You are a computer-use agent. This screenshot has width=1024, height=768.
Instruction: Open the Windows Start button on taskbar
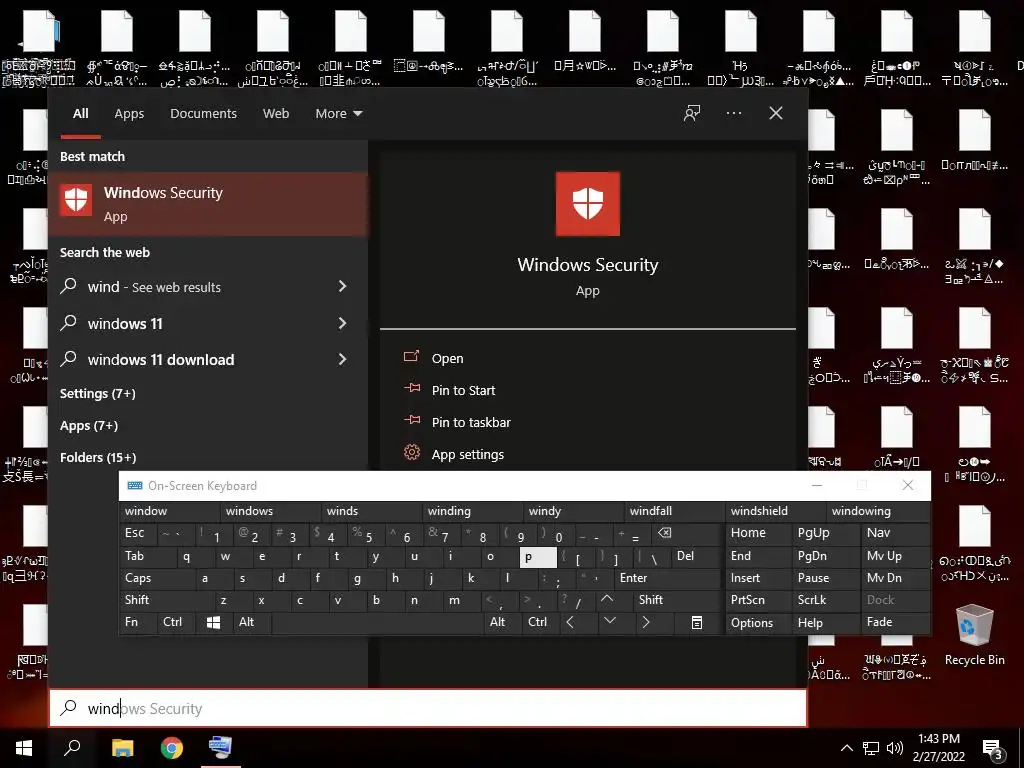[24, 748]
